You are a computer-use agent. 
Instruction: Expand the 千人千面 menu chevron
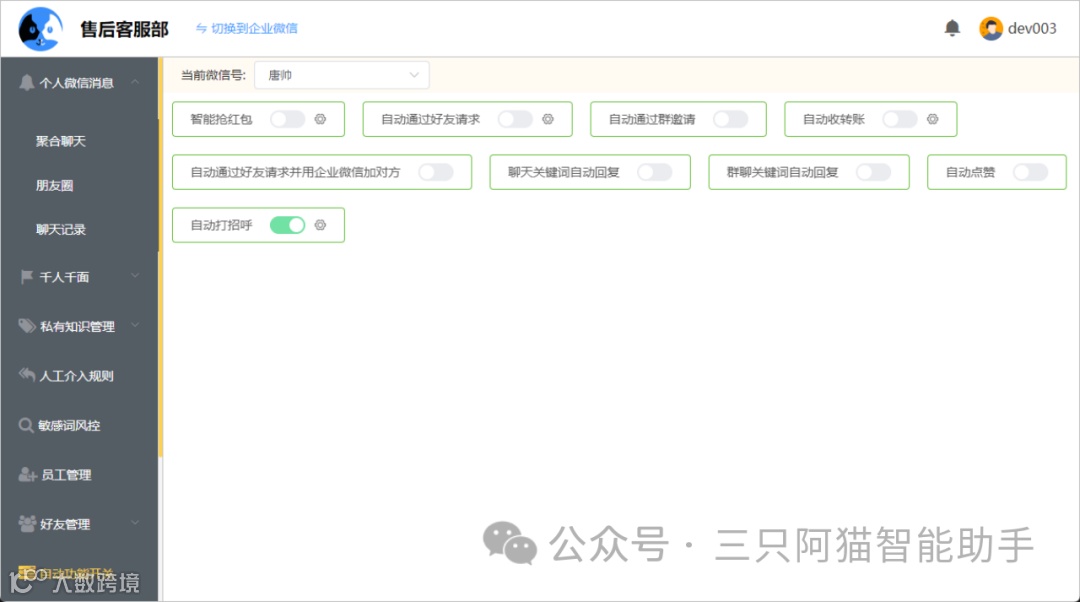(135, 276)
